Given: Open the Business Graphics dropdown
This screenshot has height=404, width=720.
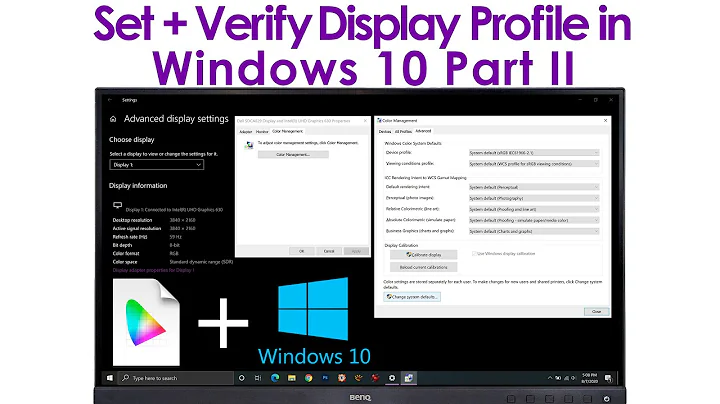Looking at the screenshot, I should pos(534,231).
